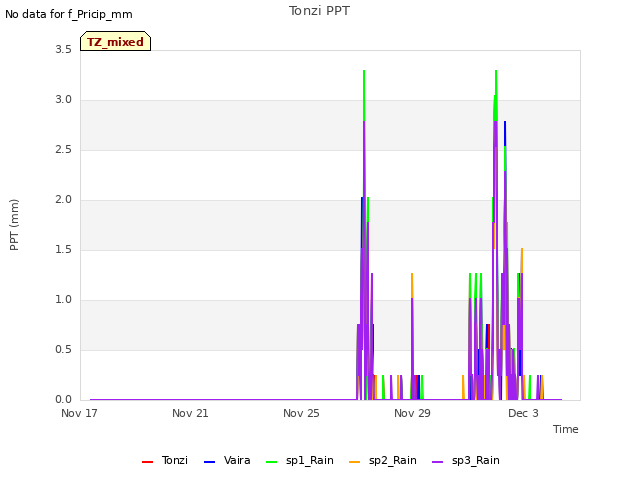The height and width of the screenshot is (480, 640).
Task: Click the Nov 17 x-axis tick label
Action: coord(79,413)
